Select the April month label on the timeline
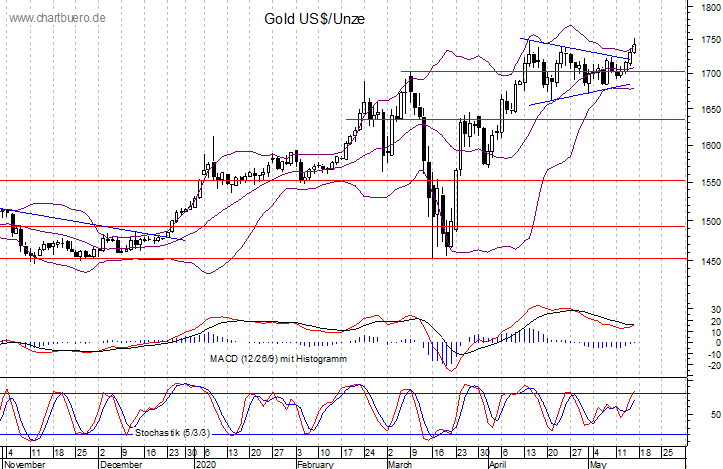The height and width of the screenshot is (469, 723). coord(498,464)
